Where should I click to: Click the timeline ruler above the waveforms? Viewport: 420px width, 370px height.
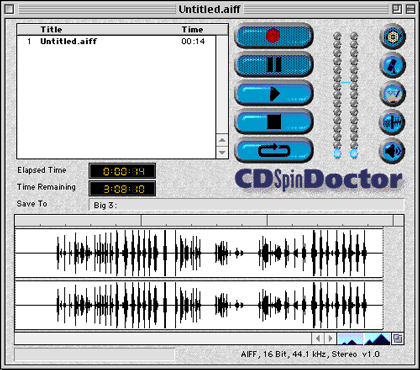tap(209, 221)
